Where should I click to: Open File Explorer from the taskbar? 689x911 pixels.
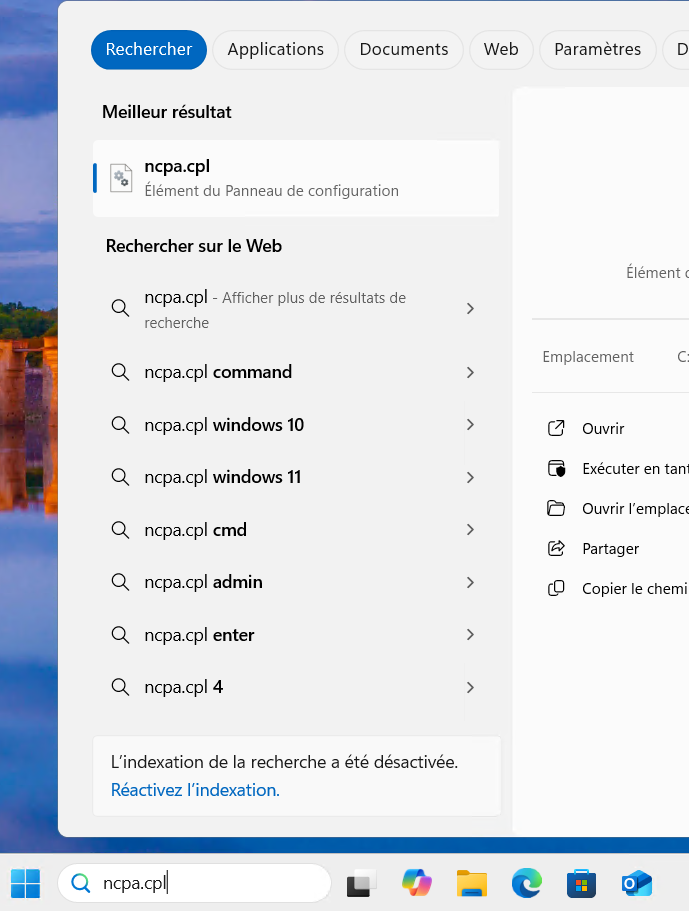pos(471,883)
